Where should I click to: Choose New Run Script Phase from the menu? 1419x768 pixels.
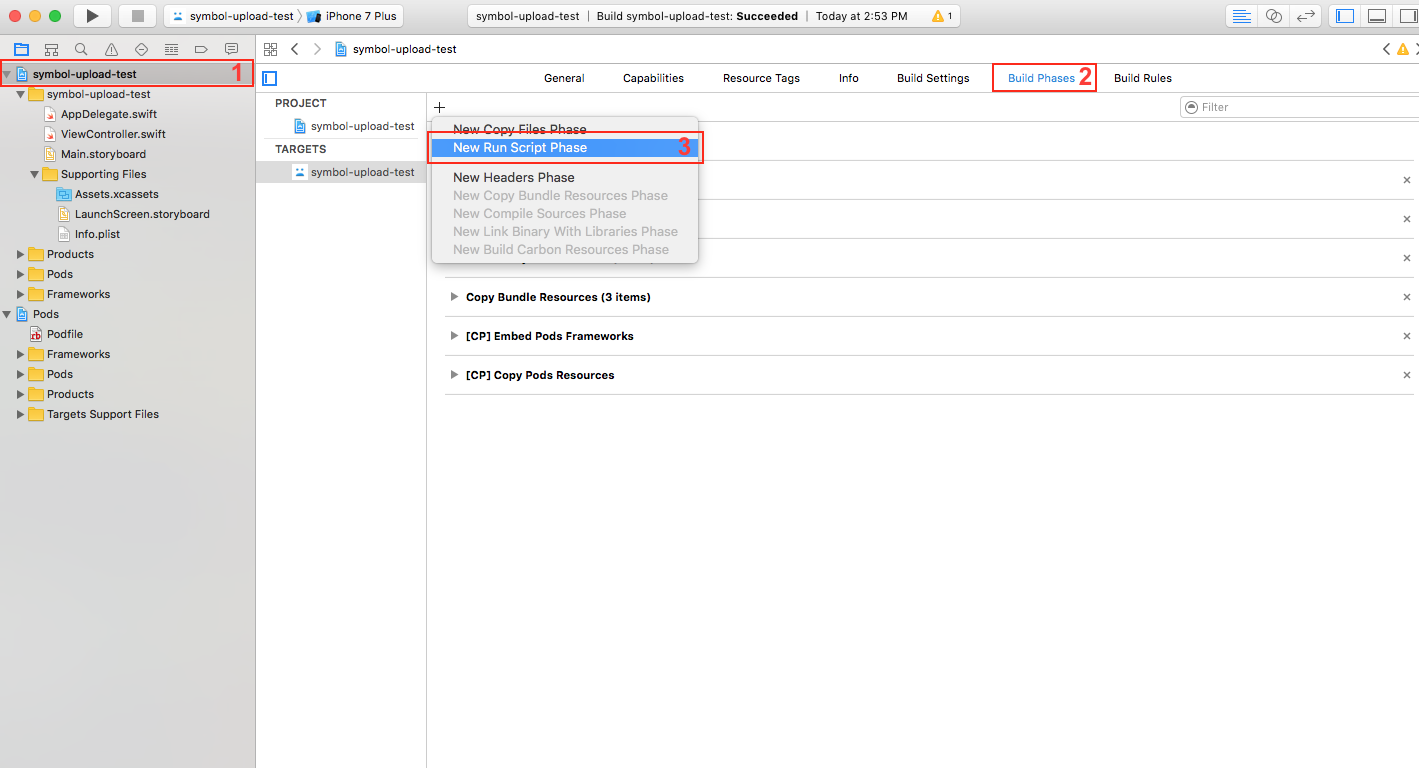point(564,147)
